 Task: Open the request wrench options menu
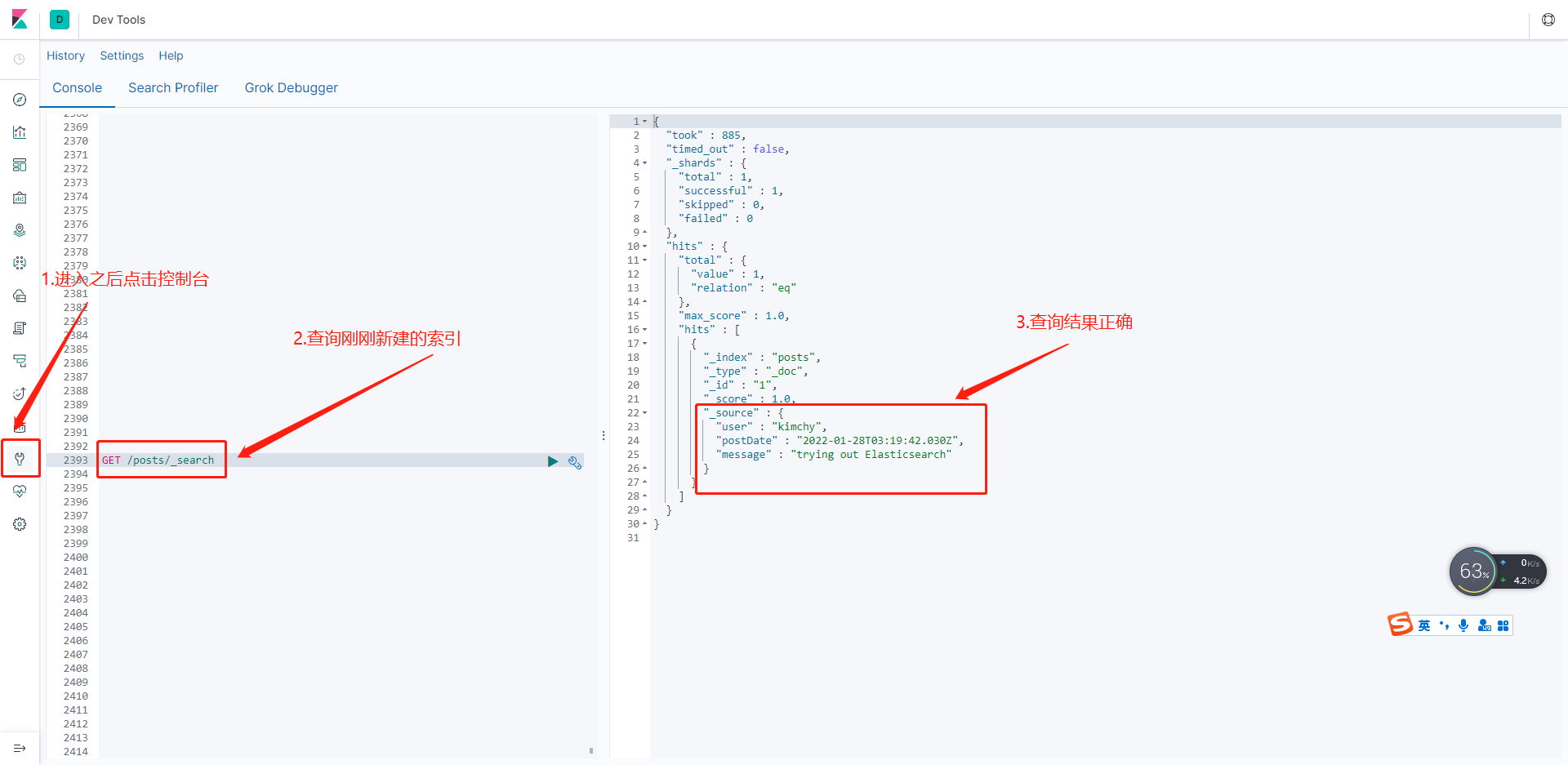point(575,462)
